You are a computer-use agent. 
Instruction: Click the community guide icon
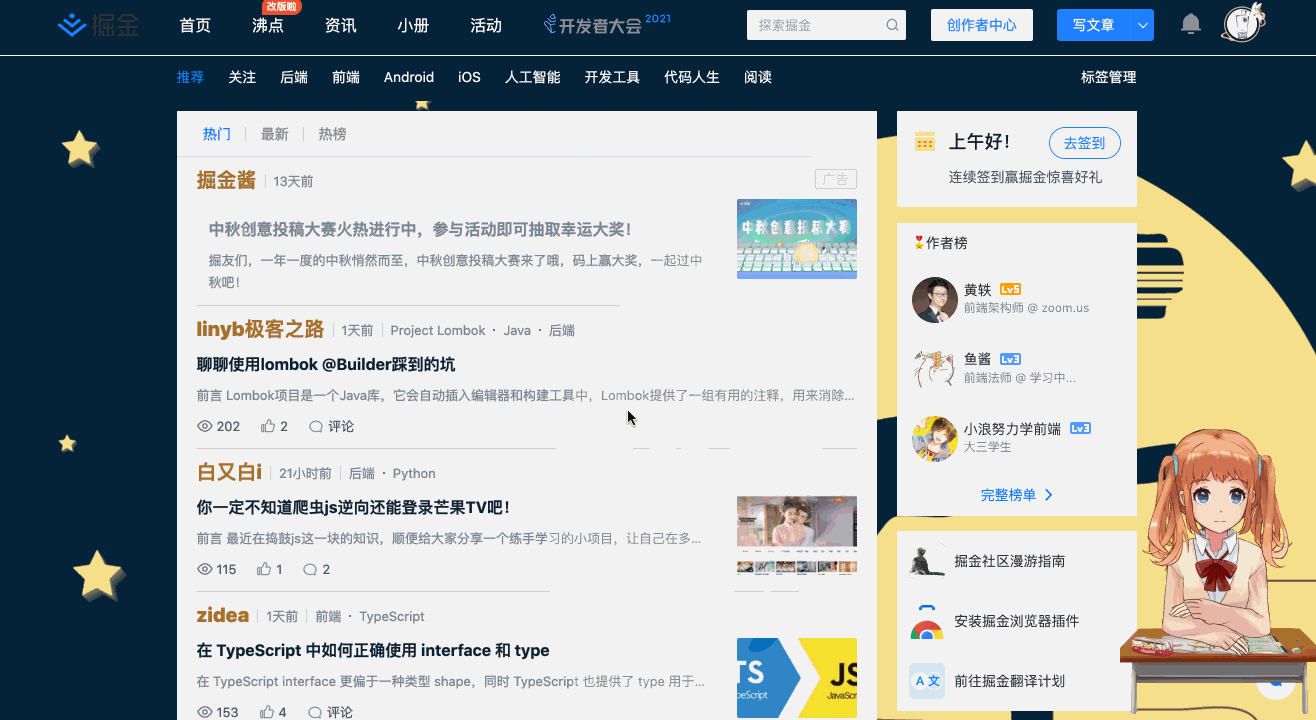point(927,561)
